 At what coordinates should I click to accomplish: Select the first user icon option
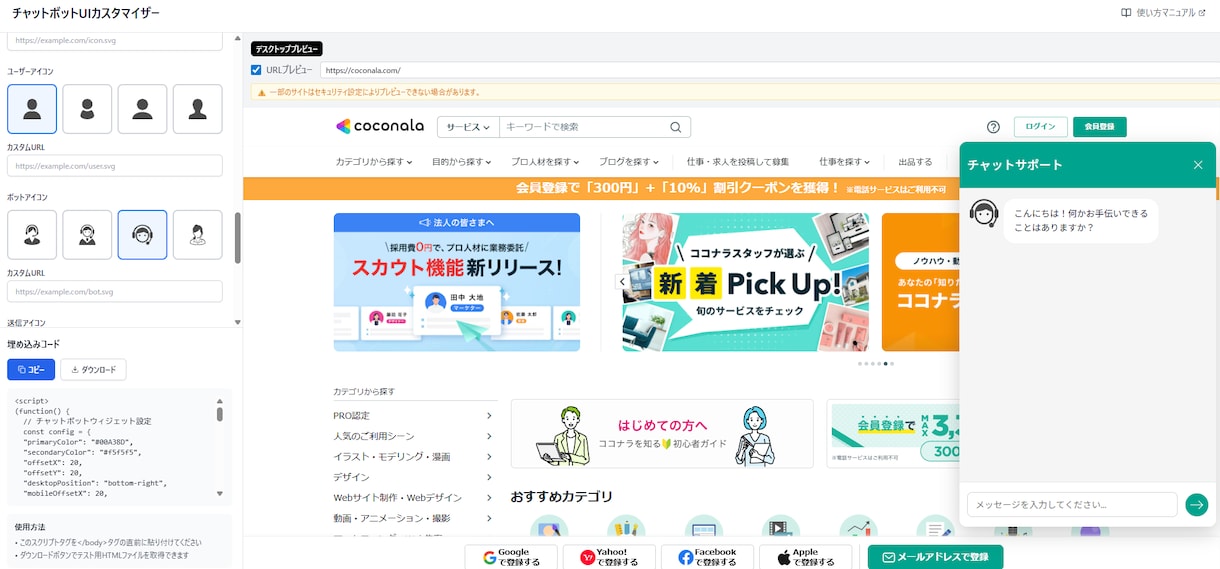tap(32, 109)
